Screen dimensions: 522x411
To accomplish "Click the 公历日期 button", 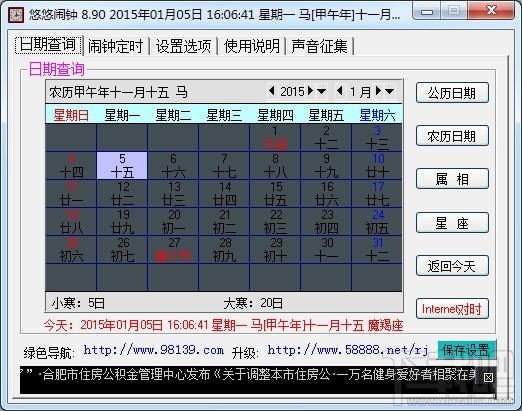I will coord(452,93).
